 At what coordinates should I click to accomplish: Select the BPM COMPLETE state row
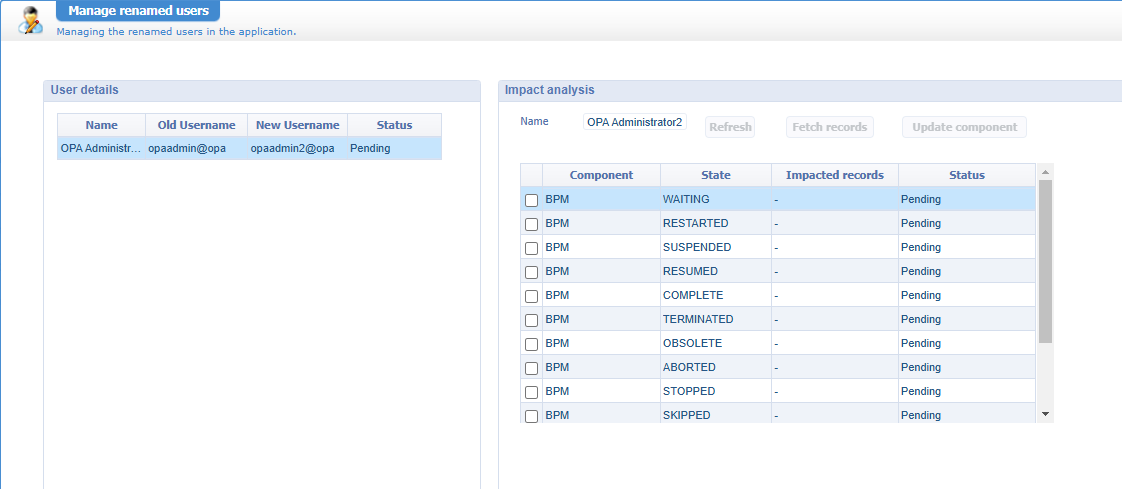[x=692, y=296]
